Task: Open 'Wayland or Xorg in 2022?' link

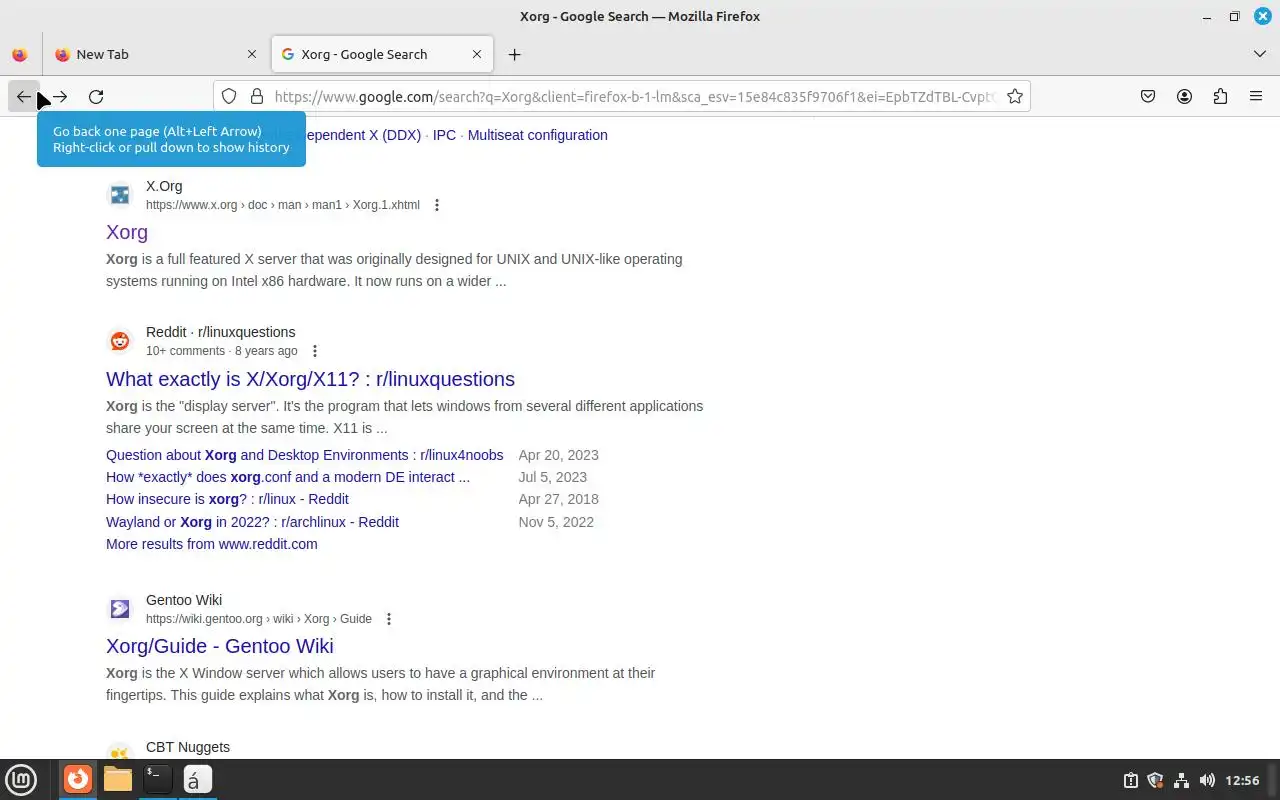Action: [252, 522]
